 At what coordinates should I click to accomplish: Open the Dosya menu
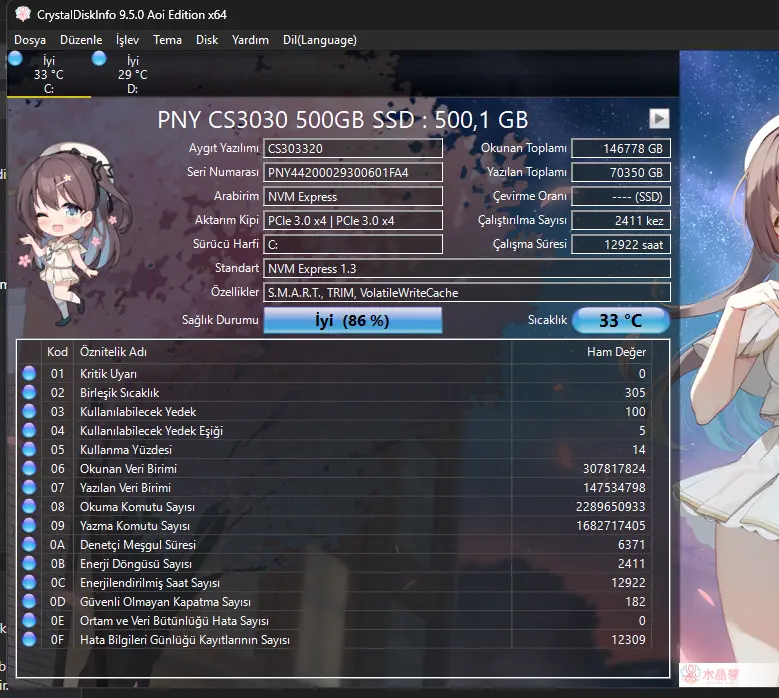coord(30,40)
